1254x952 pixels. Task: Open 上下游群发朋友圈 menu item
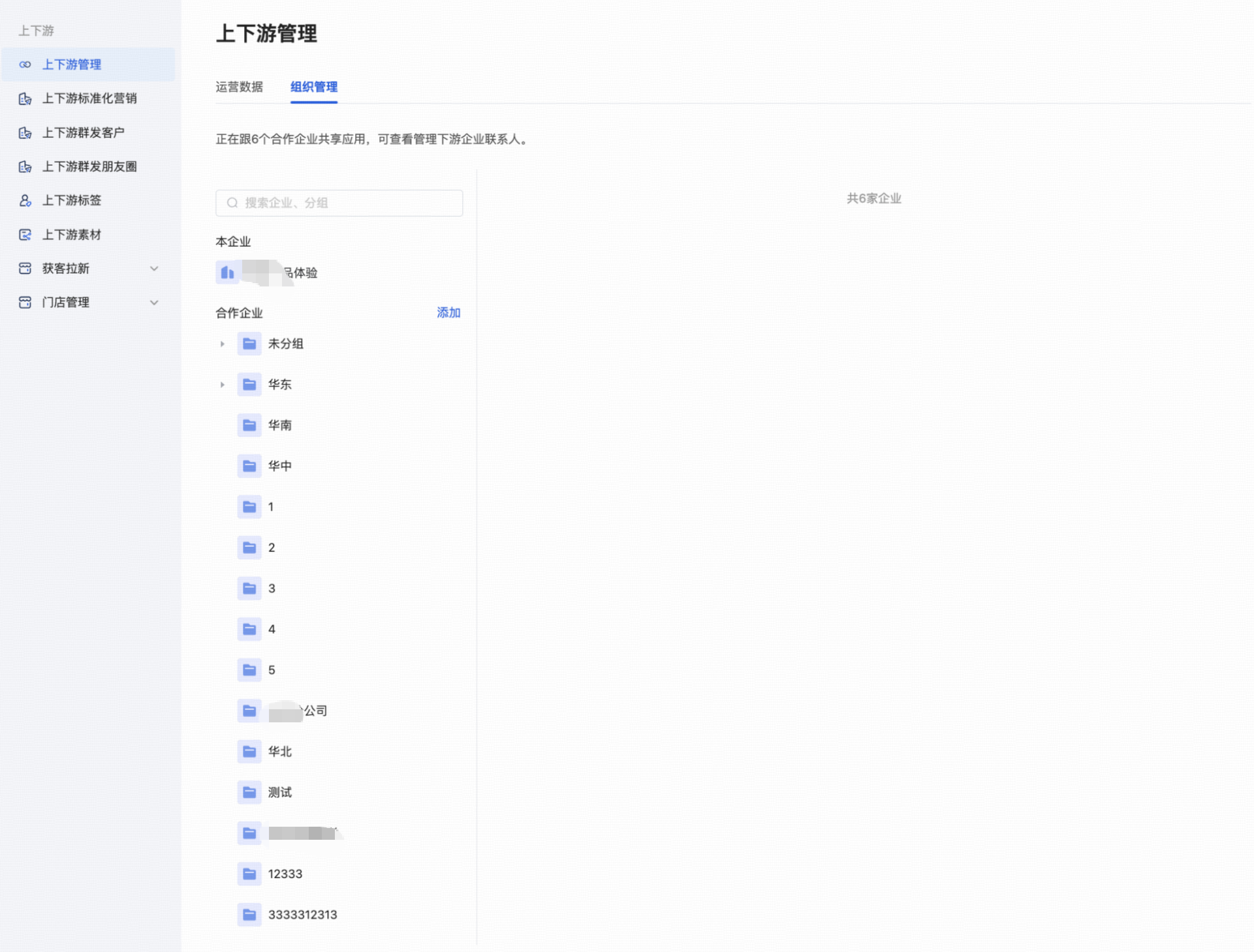pos(88,166)
